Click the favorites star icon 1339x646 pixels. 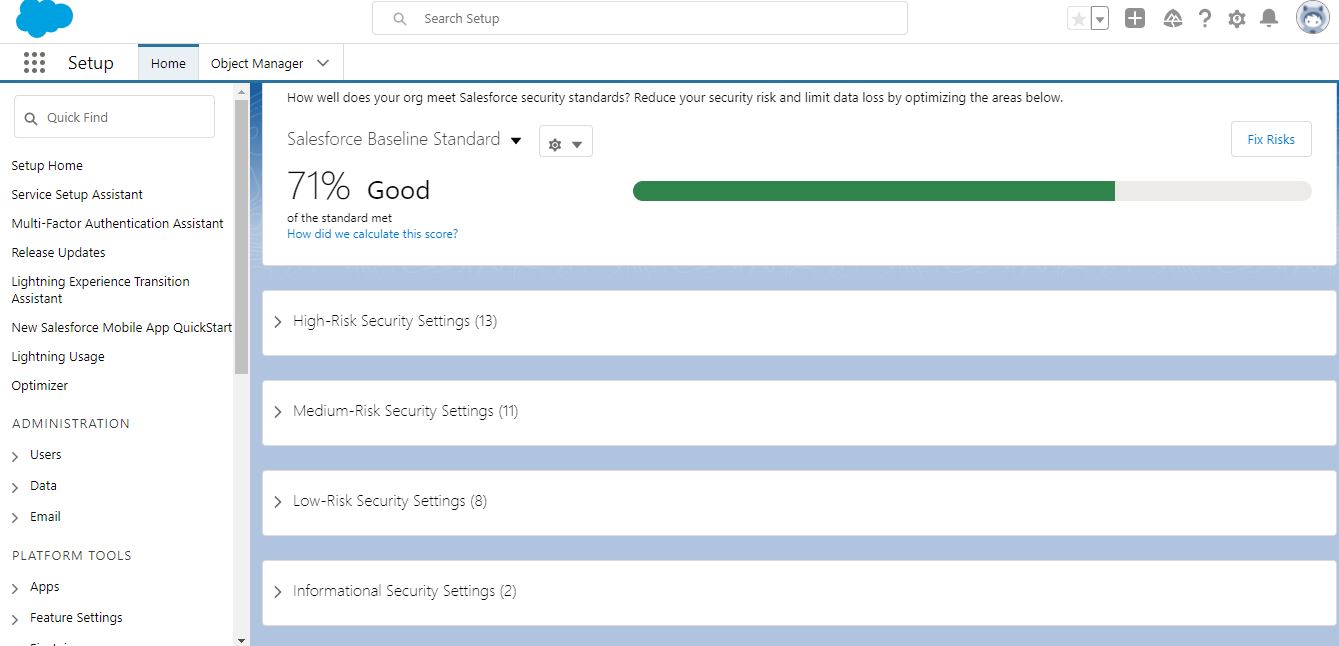[x=1080, y=17]
